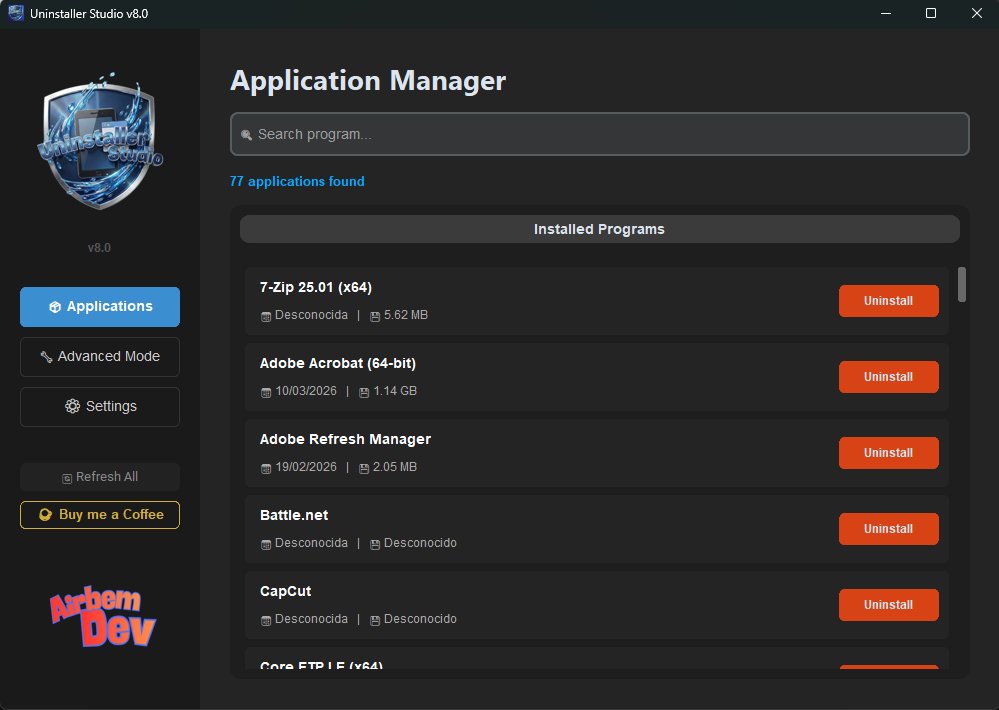Image resolution: width=999 pixels, height=710 pixels.
Task: Click Desconocida date in Battle.net row
Action: pyautogui.click(x=311, y=543)
